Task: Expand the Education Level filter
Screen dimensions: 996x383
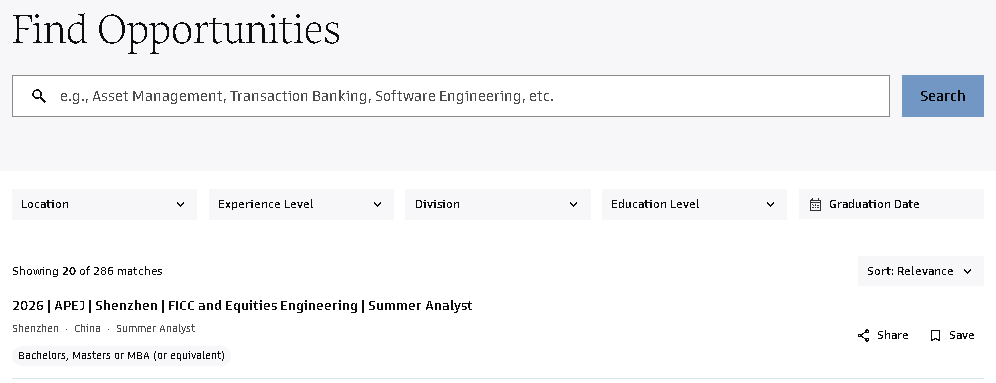Action: [694, 205]
